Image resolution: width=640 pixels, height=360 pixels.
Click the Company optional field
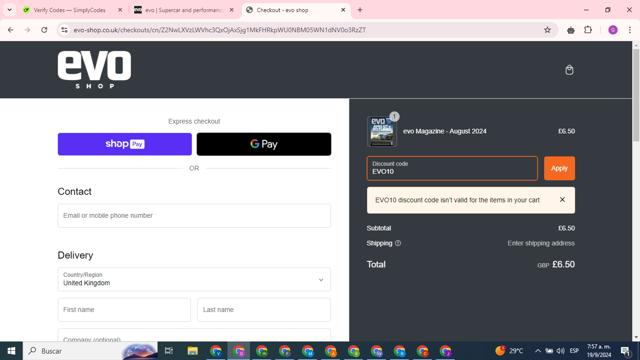click(194, 335)
